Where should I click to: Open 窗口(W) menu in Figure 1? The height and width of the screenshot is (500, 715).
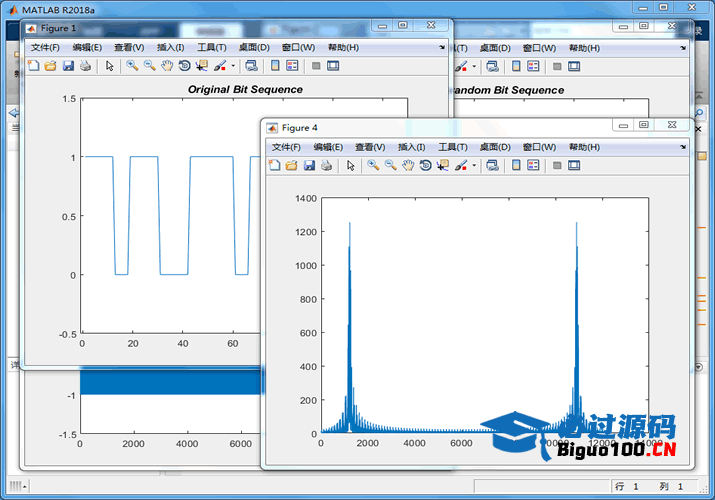pyautogui.click(x=298, y=47)
